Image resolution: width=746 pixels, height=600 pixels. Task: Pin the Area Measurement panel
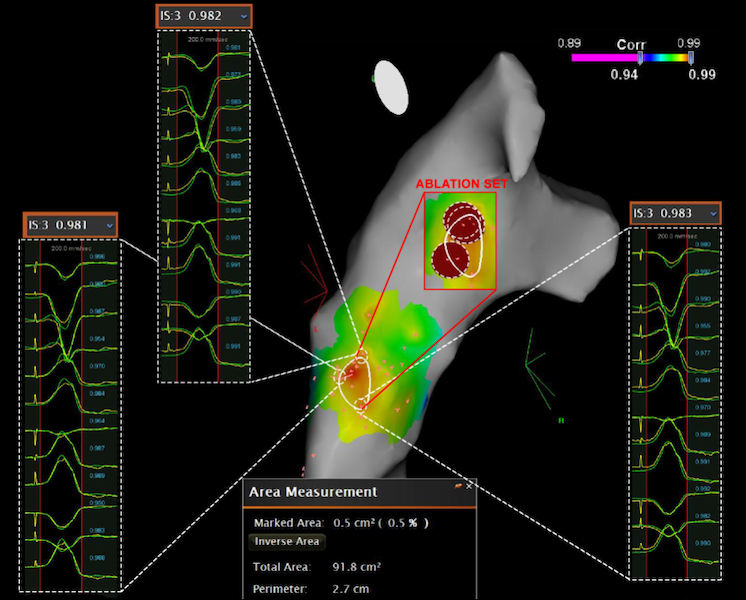point(457,484)
